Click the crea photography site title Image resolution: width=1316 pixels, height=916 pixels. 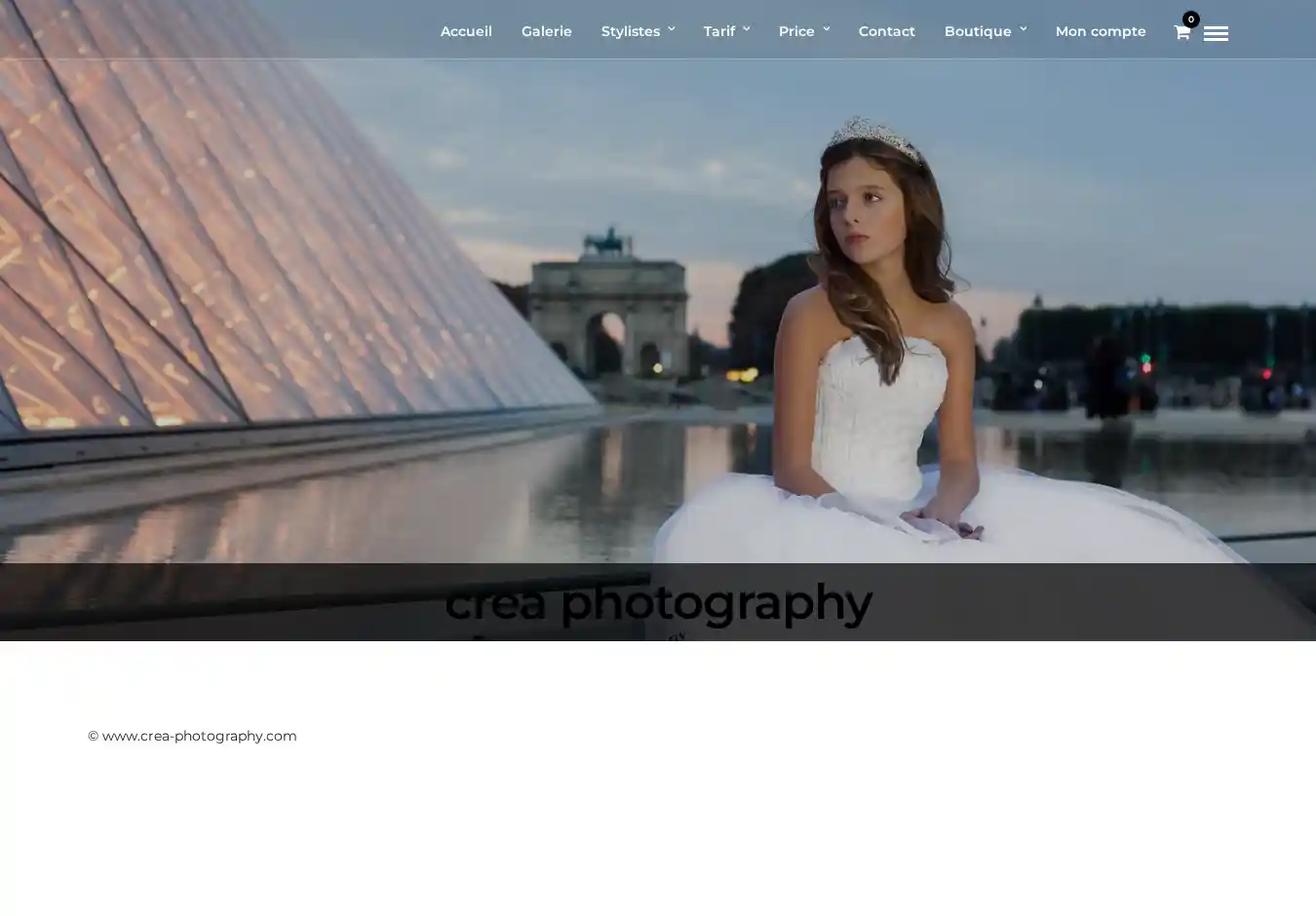658,602
